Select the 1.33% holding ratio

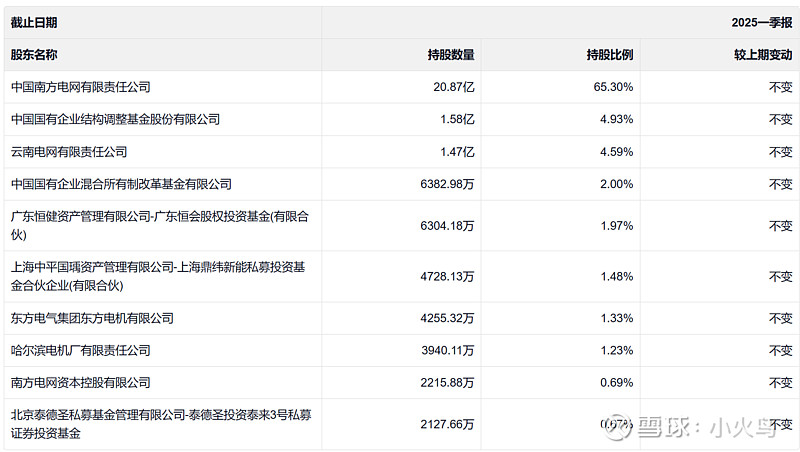pyautogui.click(x=616, y=318)
